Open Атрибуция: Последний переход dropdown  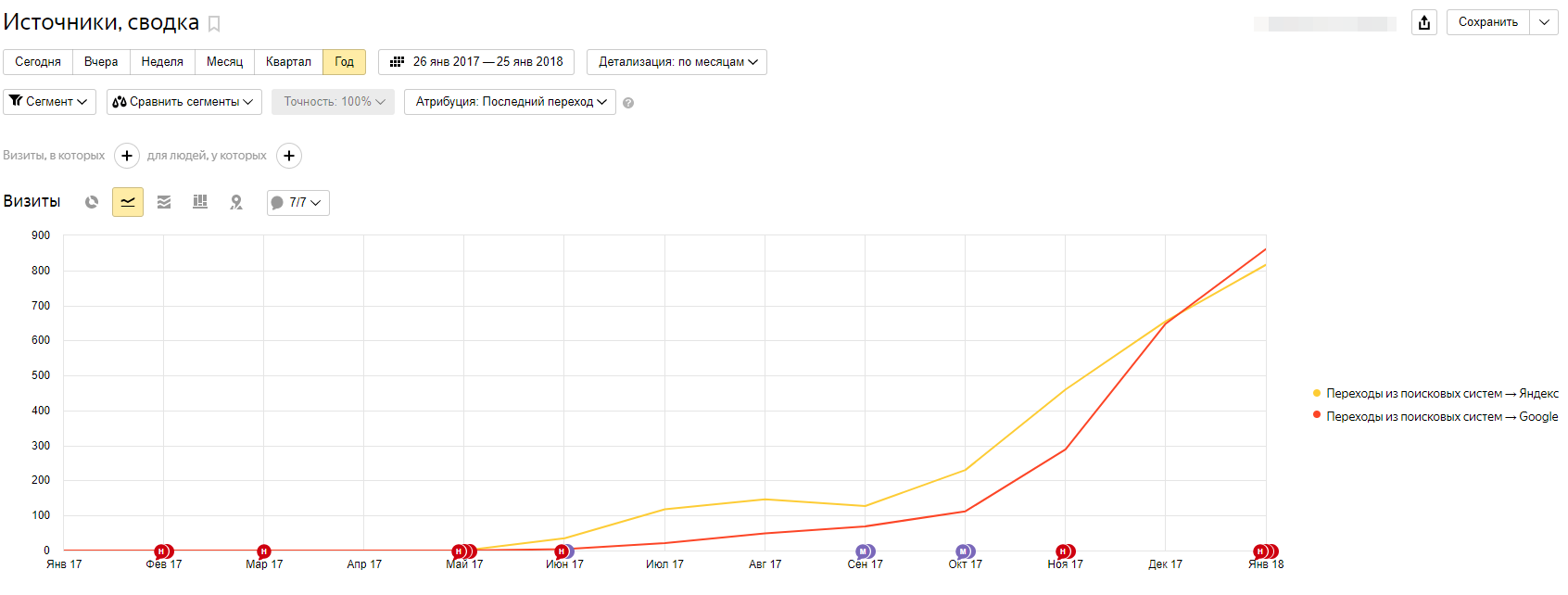510,102
